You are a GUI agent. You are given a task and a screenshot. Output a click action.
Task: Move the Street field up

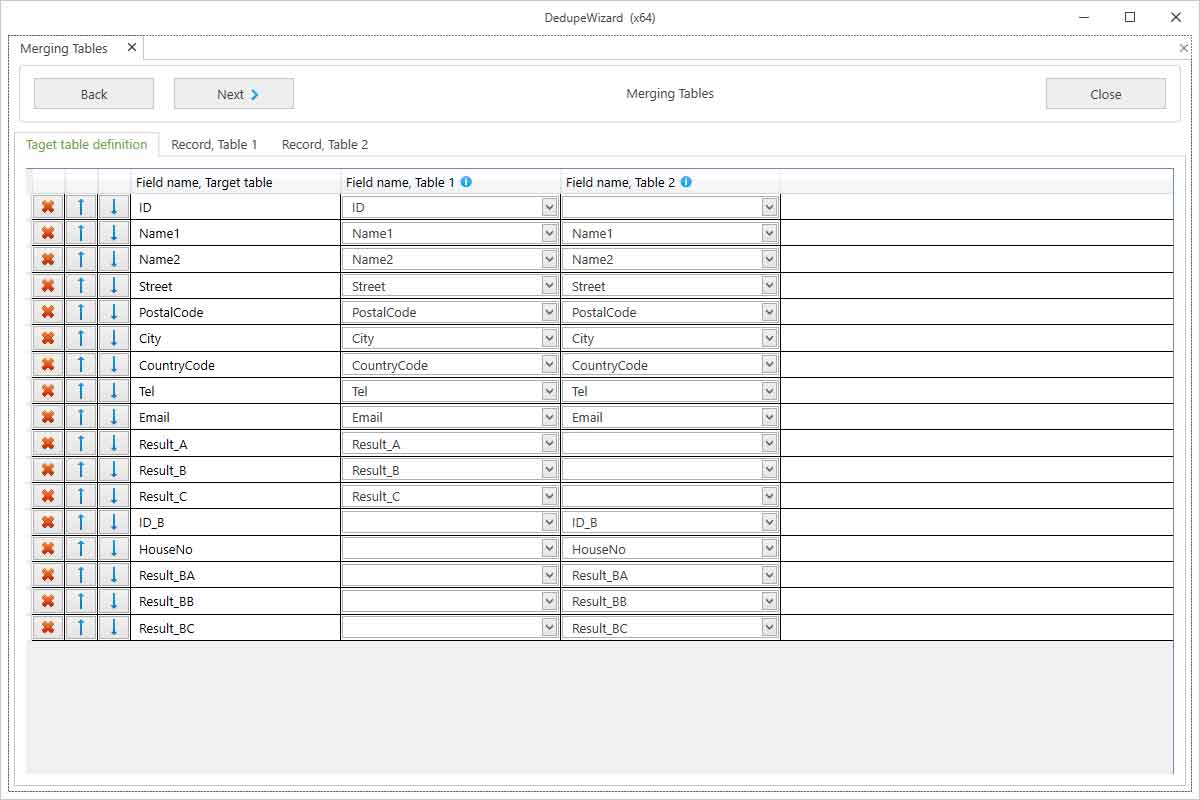pos(81,286)
